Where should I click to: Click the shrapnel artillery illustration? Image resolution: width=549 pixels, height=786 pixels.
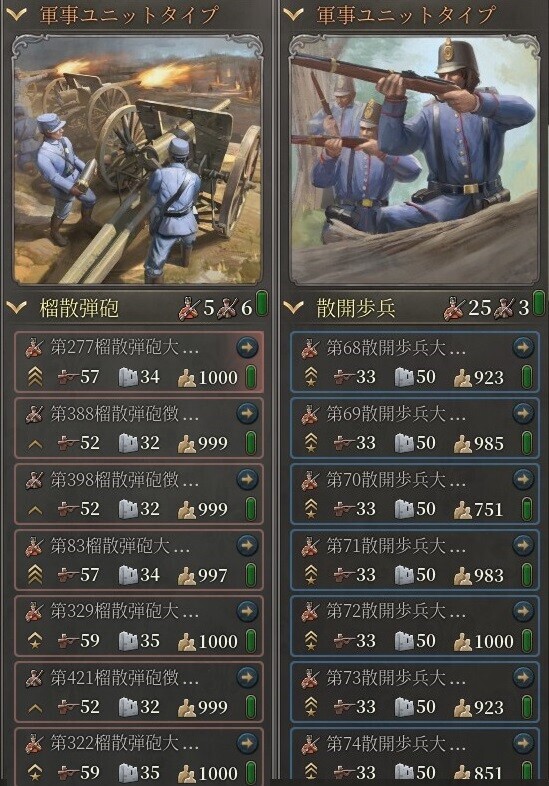pyautogui.click(x=138, y=159)
